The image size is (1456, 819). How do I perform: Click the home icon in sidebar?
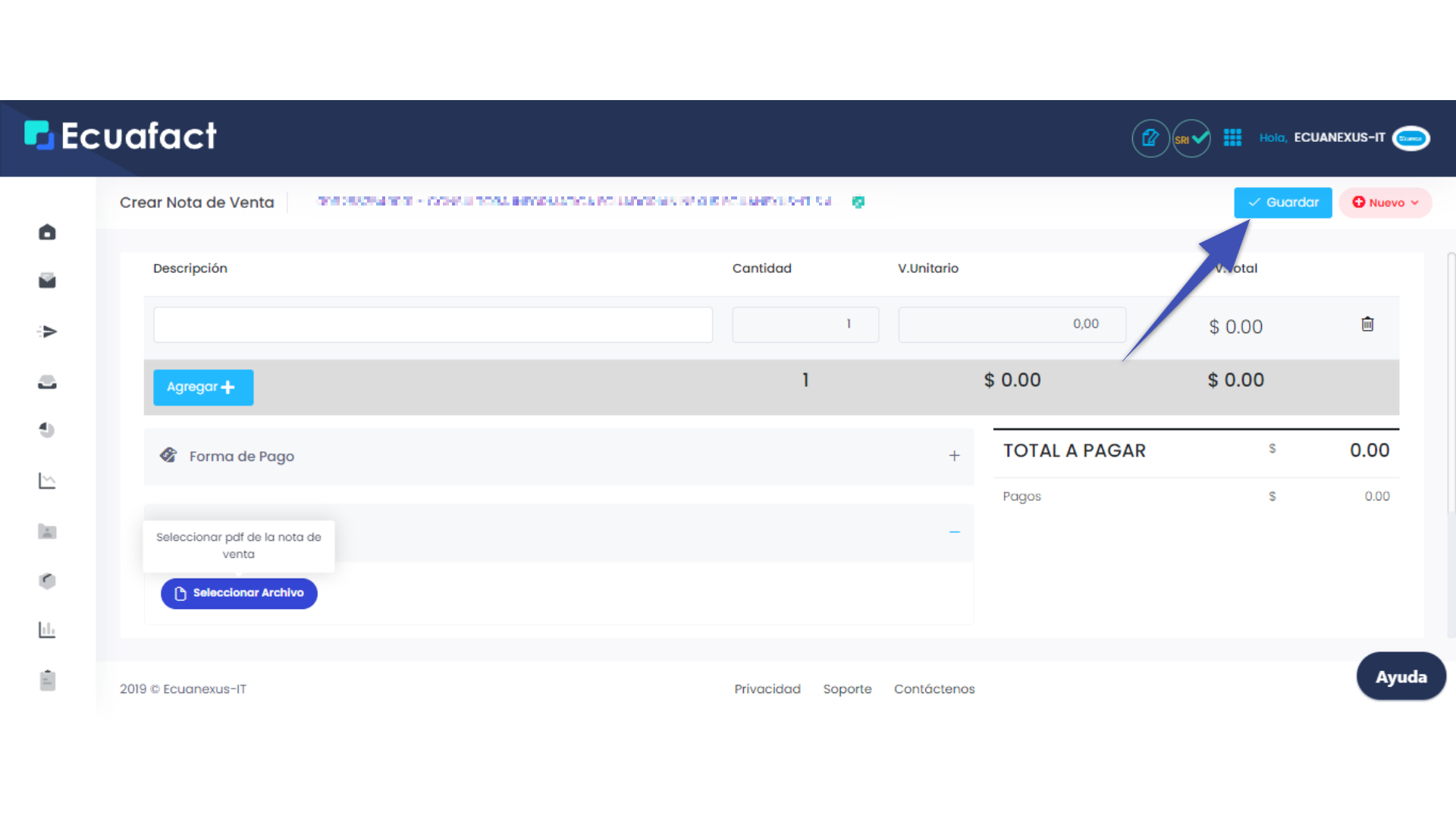(47, 232)
